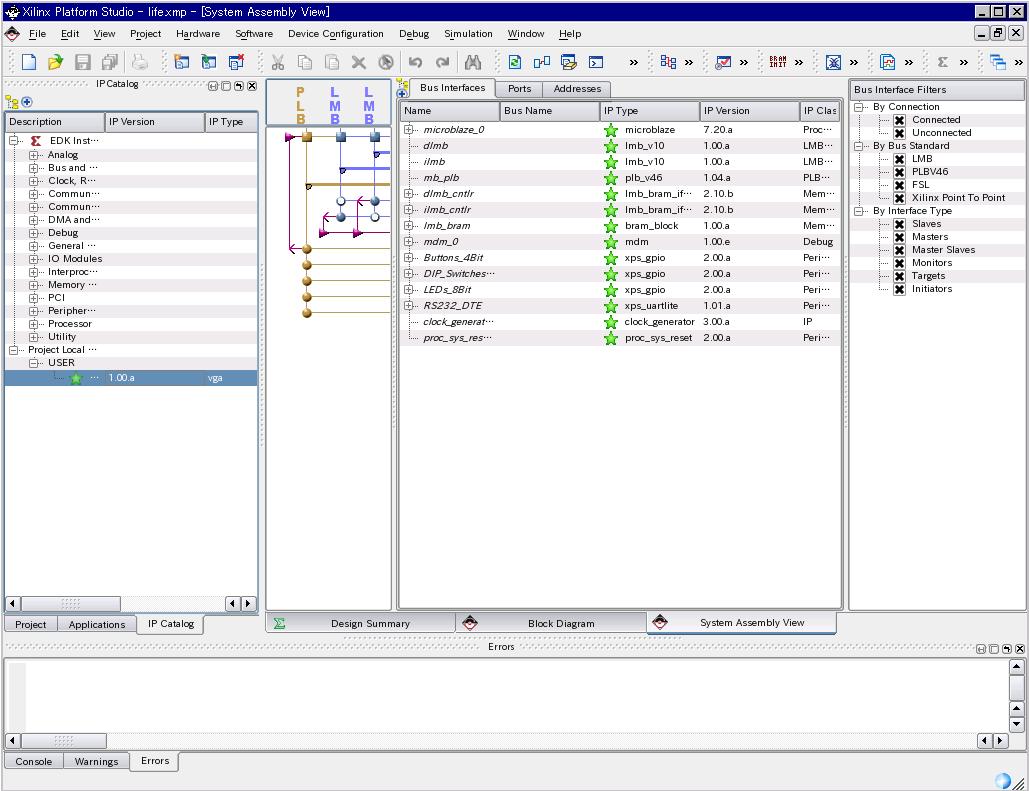Click the Sigma toolbar icon

(942, 62)
